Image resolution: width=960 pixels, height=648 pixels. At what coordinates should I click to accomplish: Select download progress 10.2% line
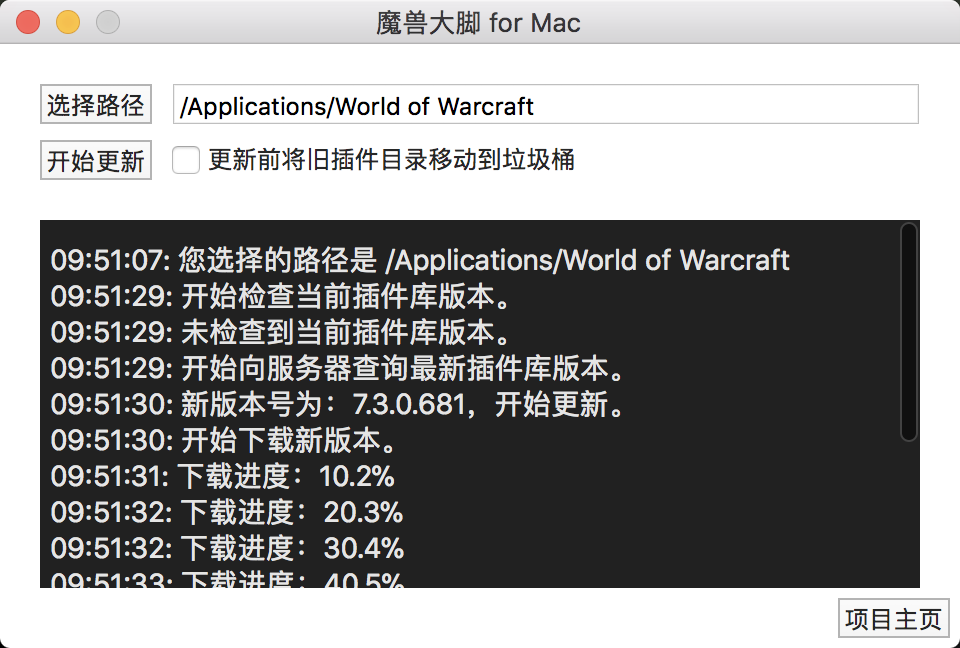223,477
